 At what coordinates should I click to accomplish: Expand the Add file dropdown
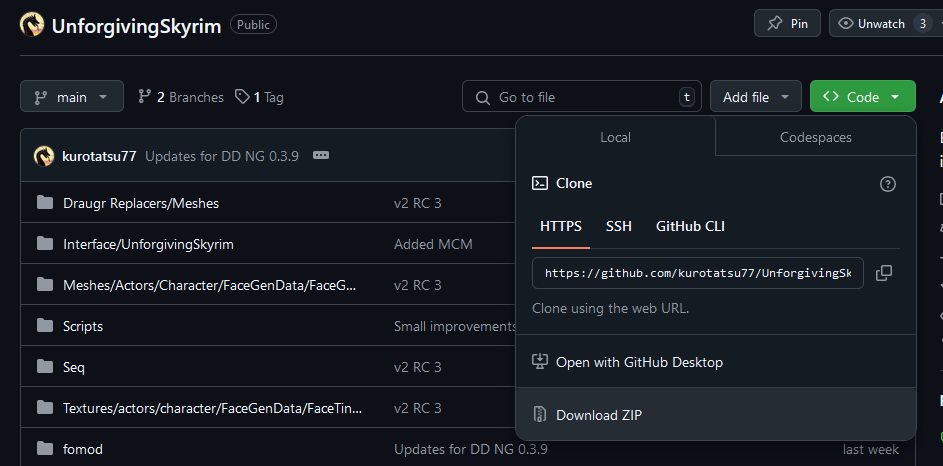tap(755, 97)
